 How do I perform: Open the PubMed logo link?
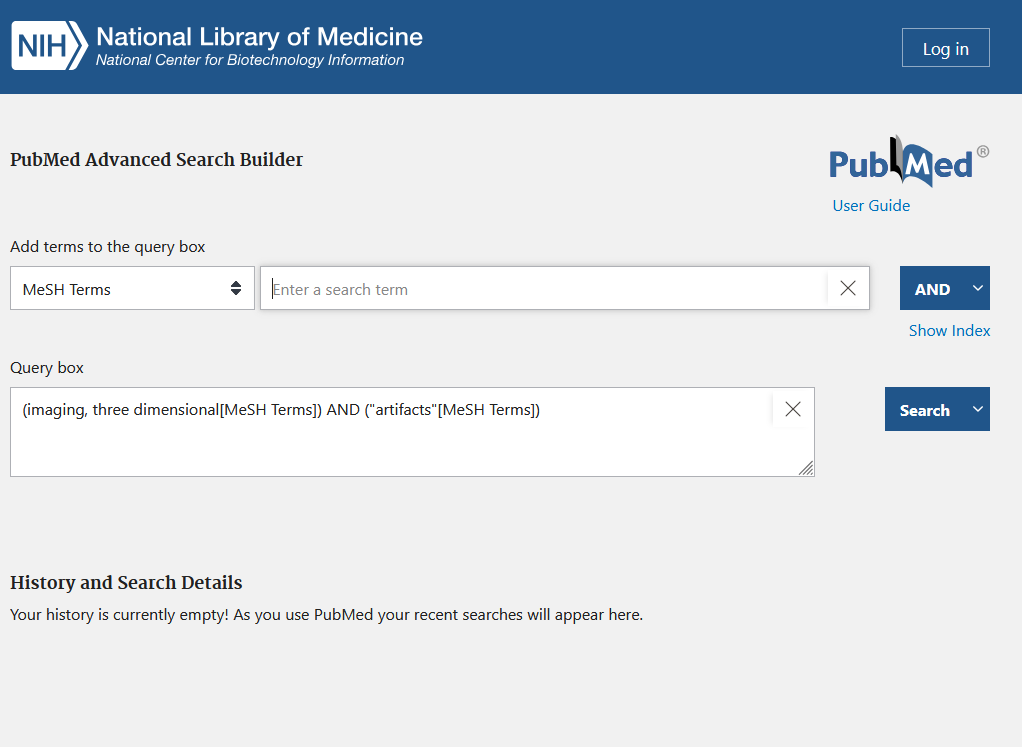coord(909,161)
